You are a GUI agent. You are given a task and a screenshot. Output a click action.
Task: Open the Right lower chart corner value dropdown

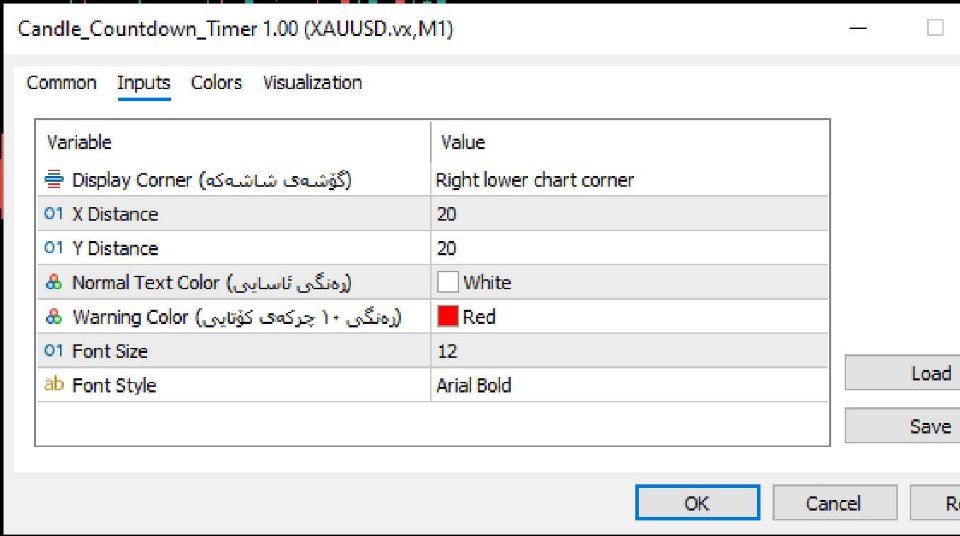pyautogui.click(x=629, y=179)
